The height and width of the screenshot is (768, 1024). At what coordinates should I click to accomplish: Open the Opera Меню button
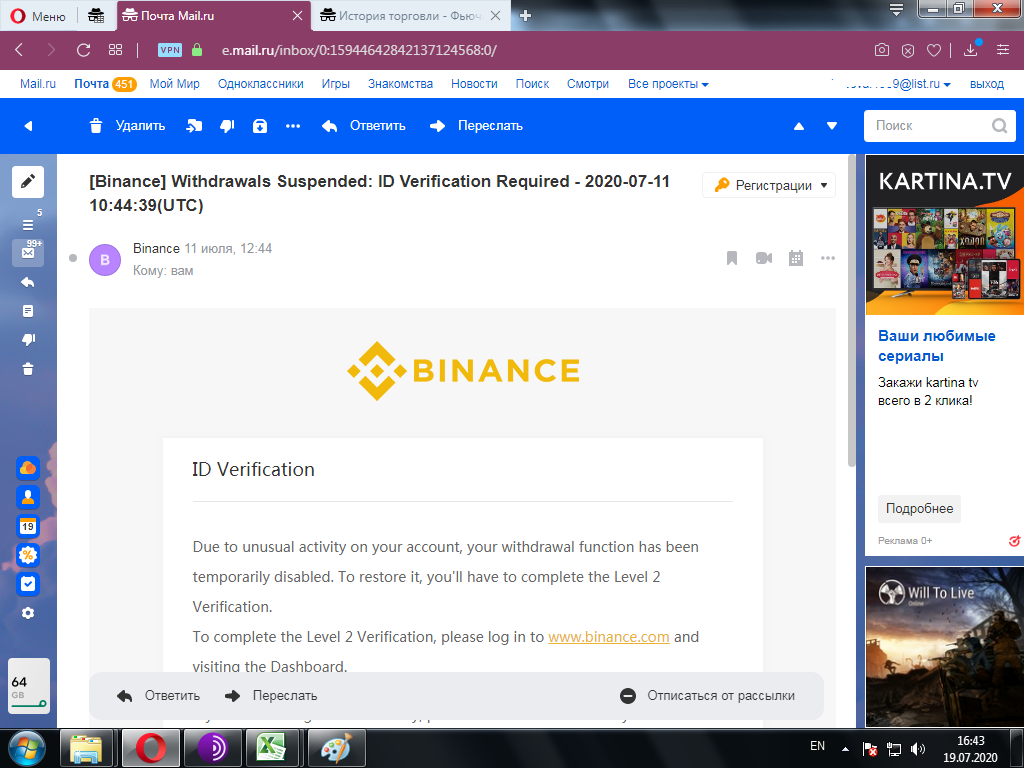(39, 16)
